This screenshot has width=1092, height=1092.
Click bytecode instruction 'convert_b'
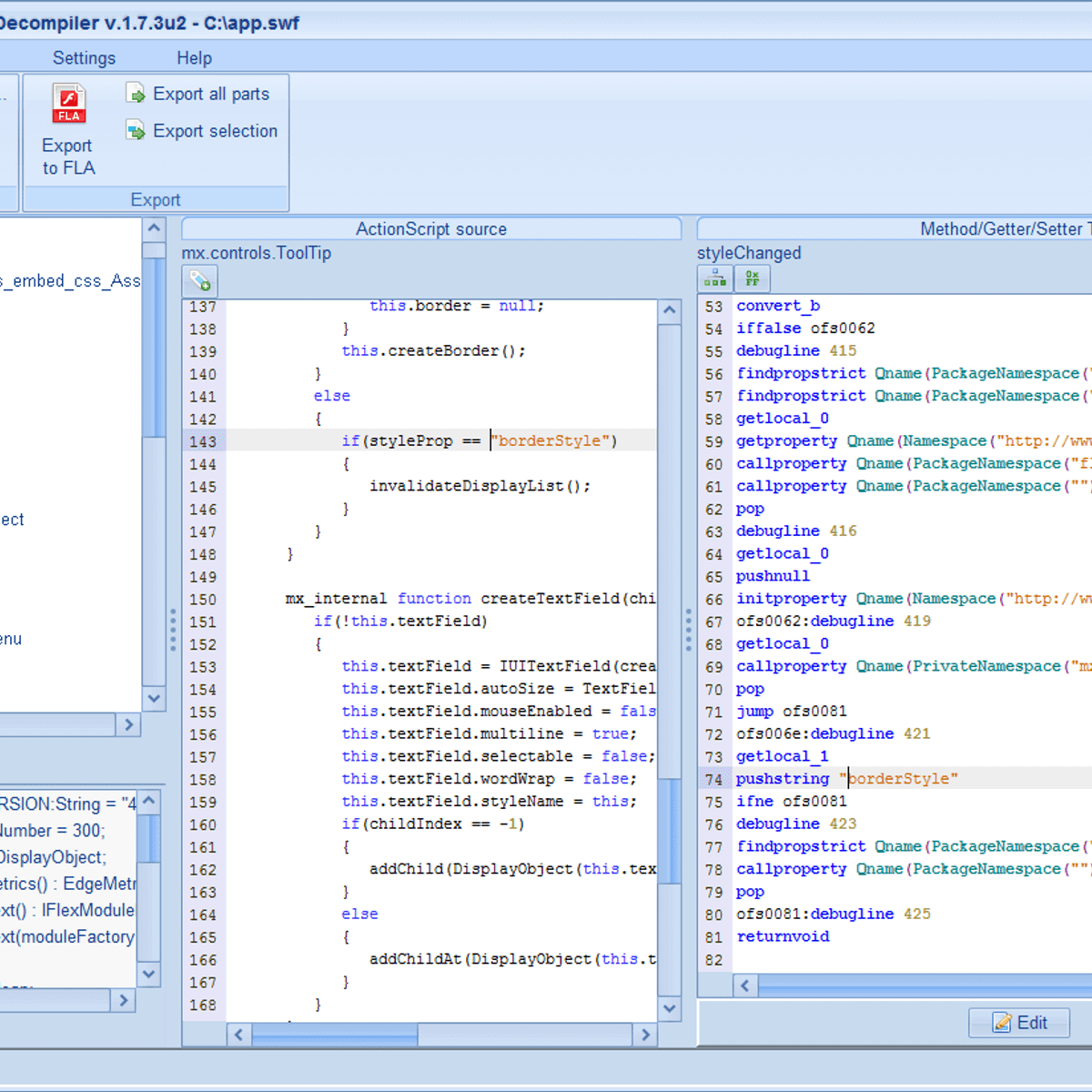(x=778, y=306)
